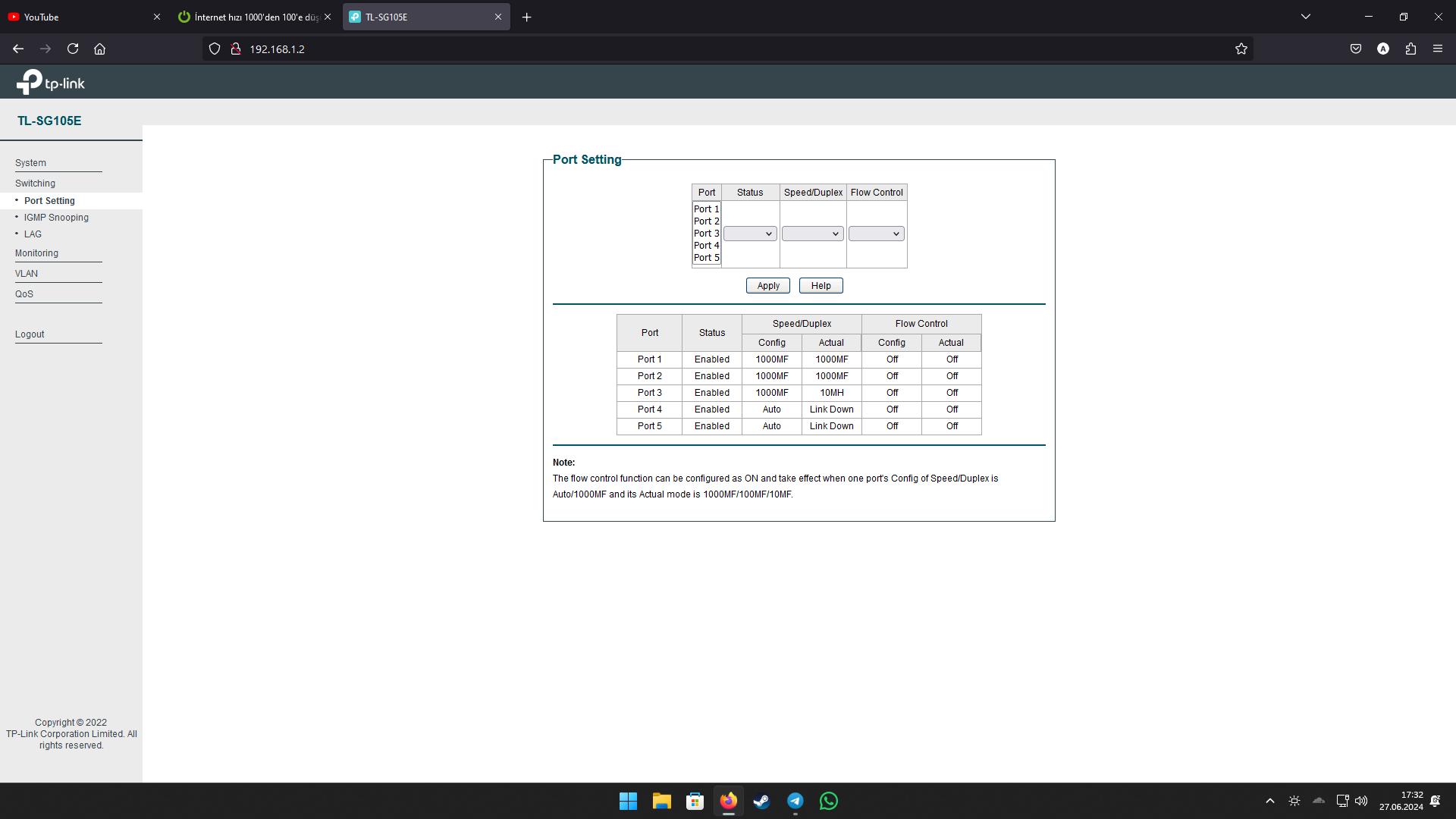Open Telegram from the taskbar
This screenshot has height=819, width=1456.
click(795, 801)
